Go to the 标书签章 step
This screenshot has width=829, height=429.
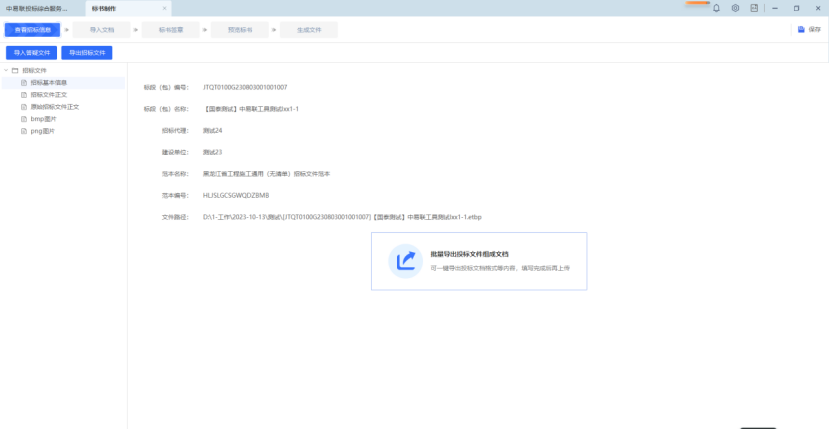point(170,30)
